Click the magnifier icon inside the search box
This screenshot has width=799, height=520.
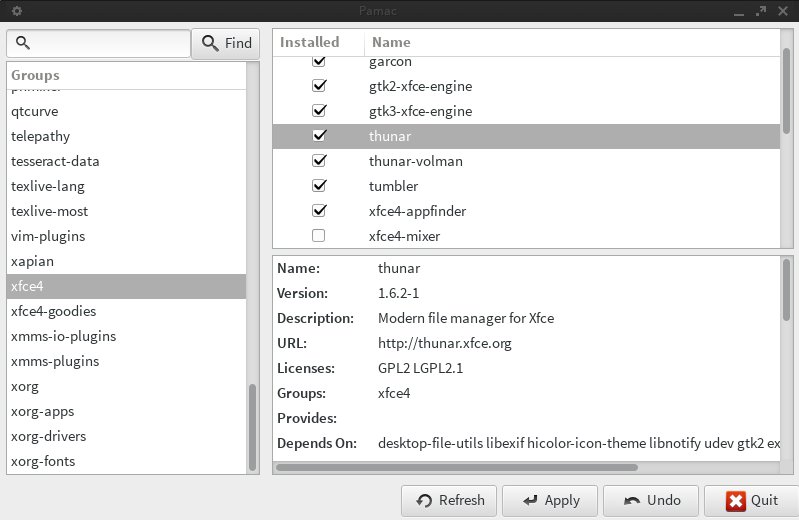point(22,43)
